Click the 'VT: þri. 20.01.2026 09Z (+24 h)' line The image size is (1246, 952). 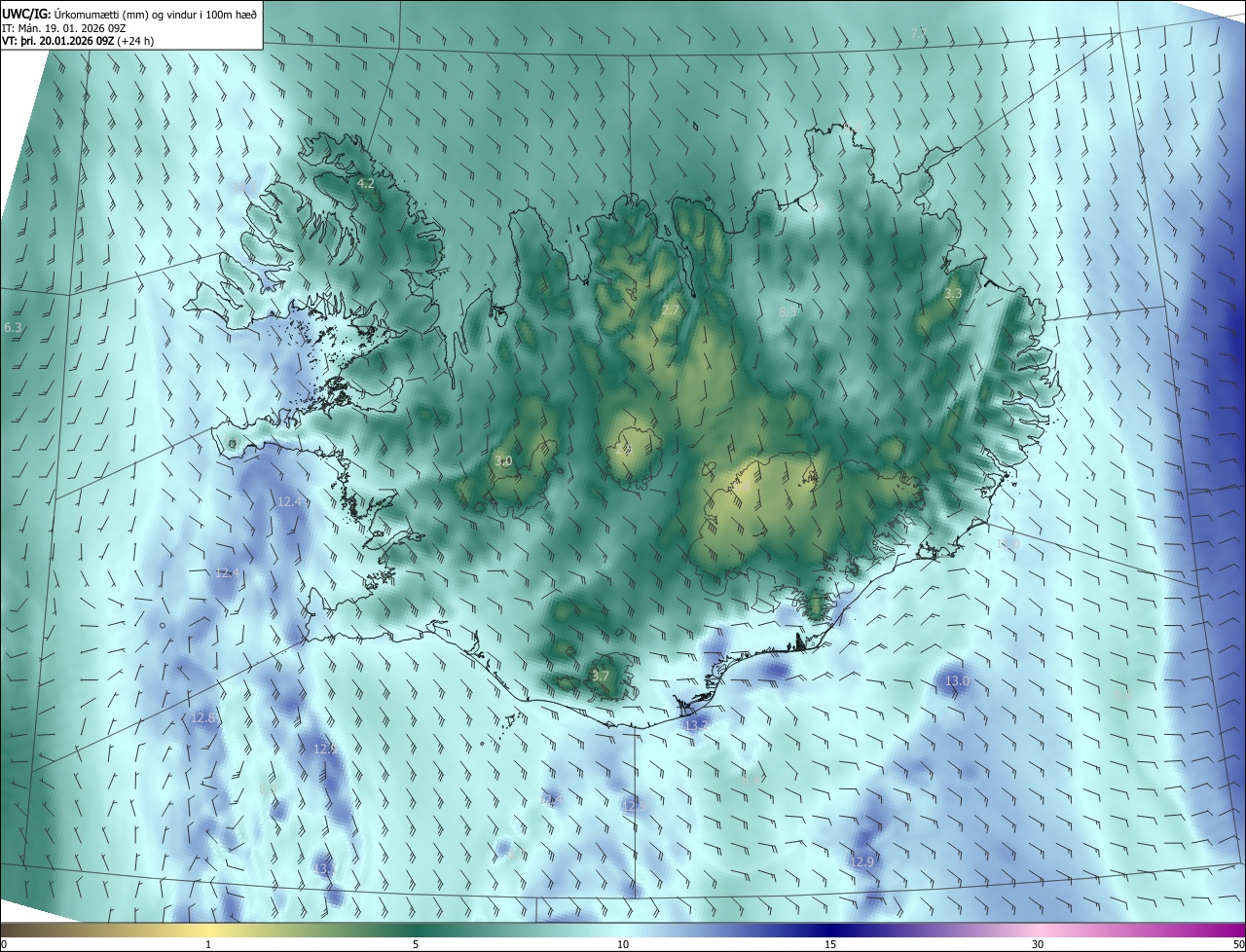(x=77, y=41)
